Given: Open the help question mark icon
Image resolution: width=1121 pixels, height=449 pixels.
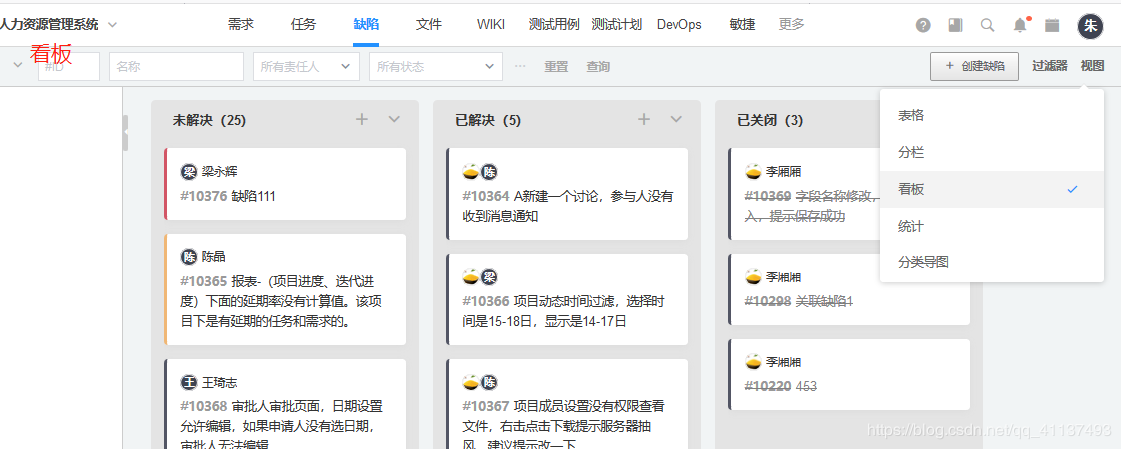Looking at the screenshot, I should click(924, 26).
